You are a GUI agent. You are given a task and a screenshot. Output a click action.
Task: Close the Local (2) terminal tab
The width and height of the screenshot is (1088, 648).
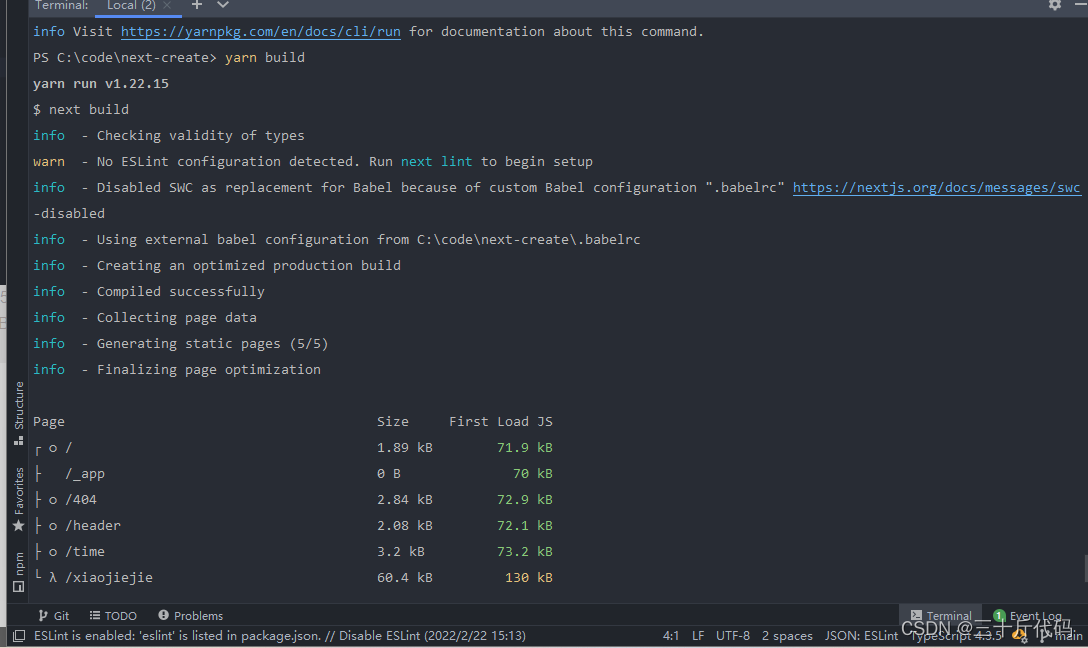coord(167,5)
